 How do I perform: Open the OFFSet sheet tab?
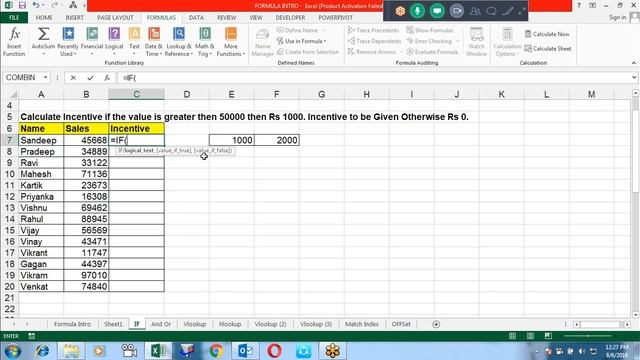click(x=401, y=324)
